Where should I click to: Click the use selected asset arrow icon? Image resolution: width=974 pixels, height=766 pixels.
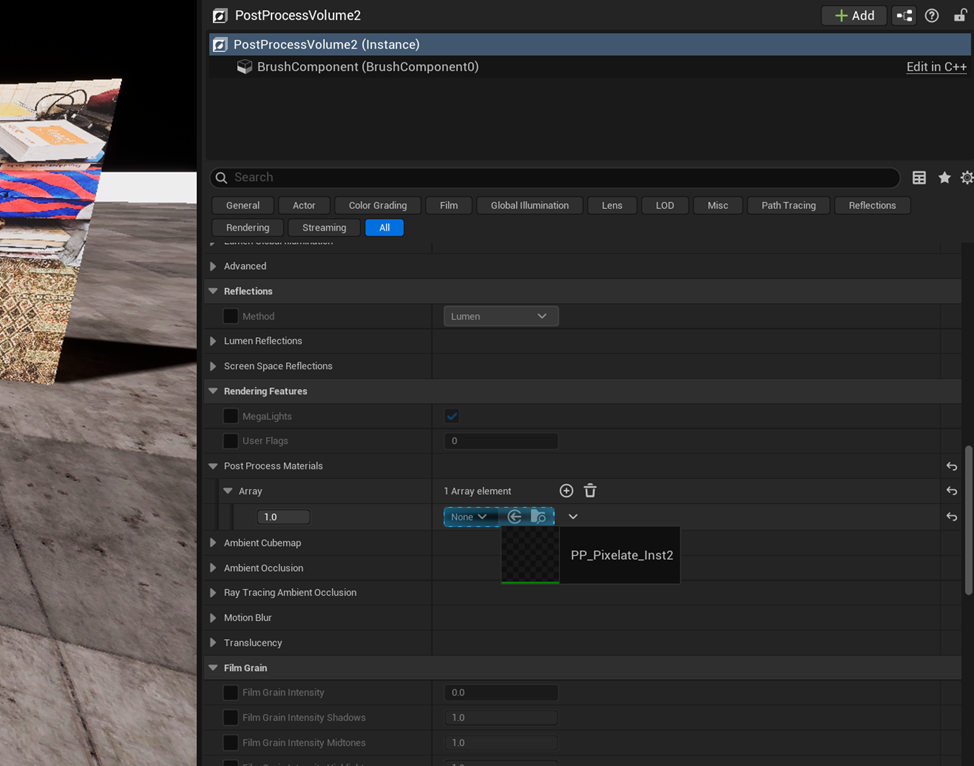click(514, 517)
